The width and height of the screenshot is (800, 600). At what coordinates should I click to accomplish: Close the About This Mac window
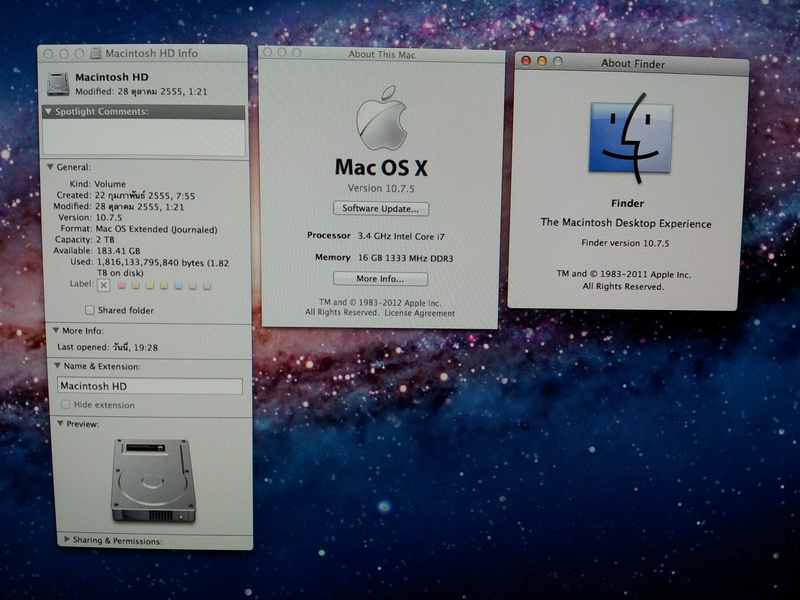[267, 52]
